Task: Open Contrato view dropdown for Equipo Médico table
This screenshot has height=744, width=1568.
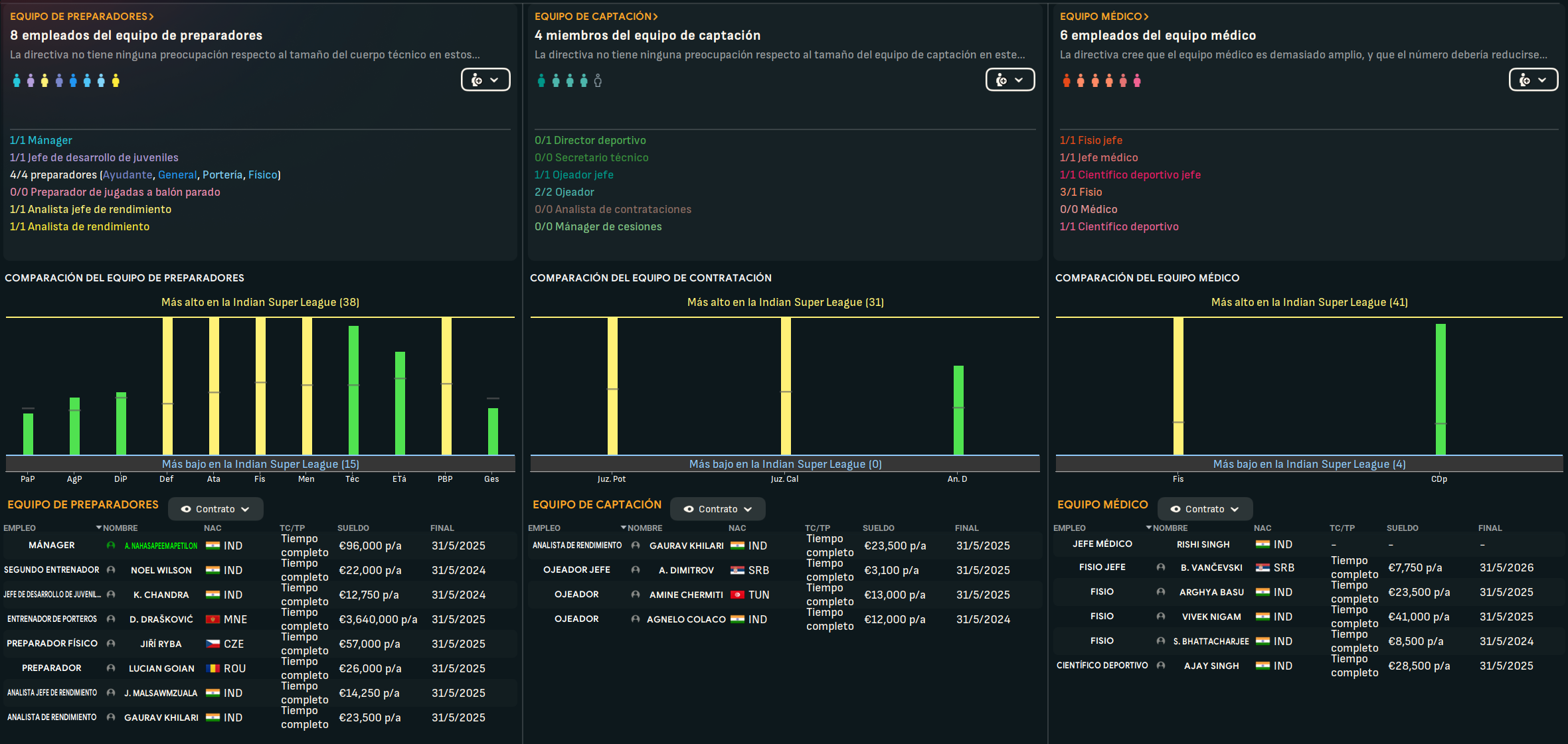Action: 1205,509
